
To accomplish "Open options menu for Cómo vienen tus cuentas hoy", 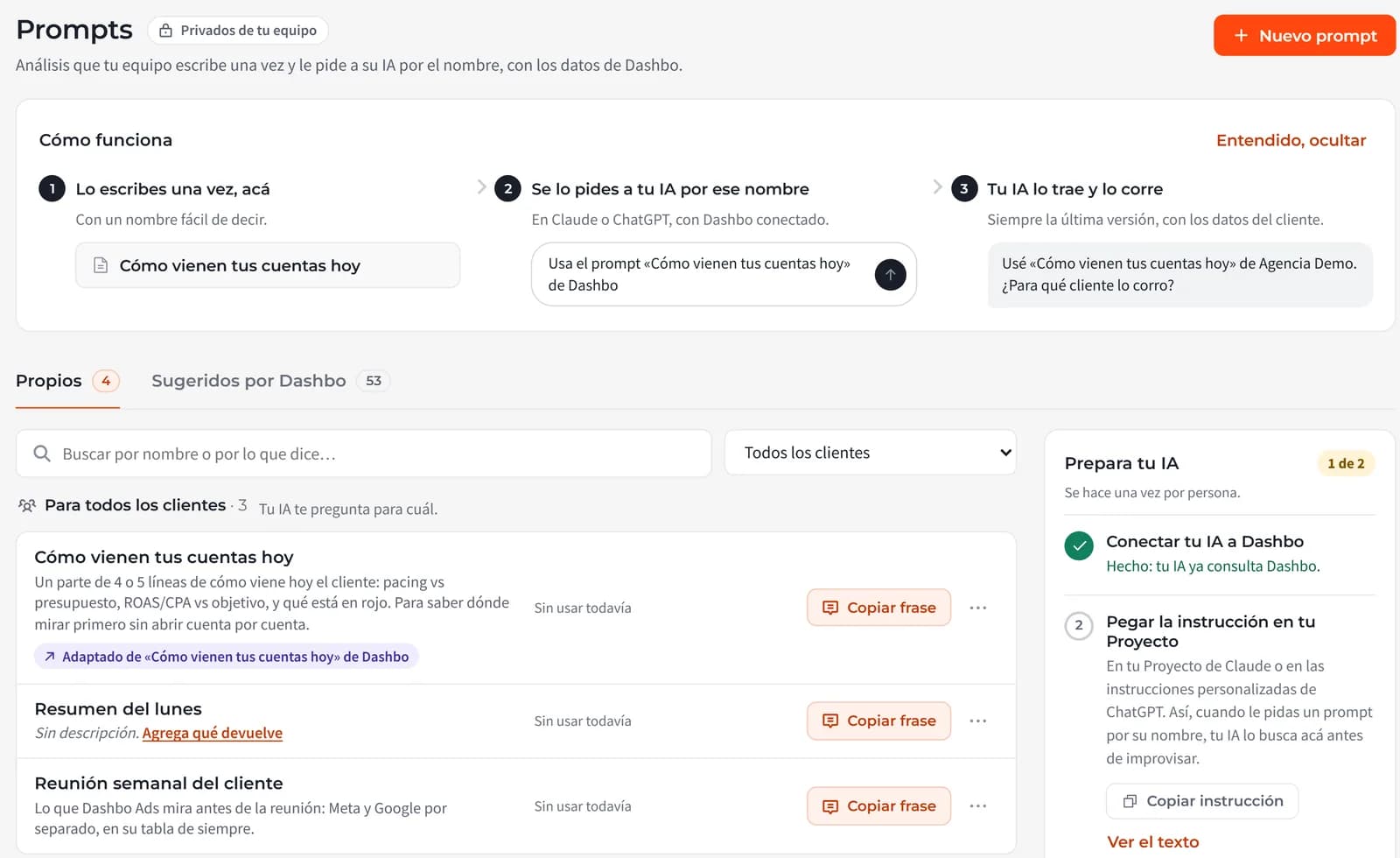I will 978,608.
